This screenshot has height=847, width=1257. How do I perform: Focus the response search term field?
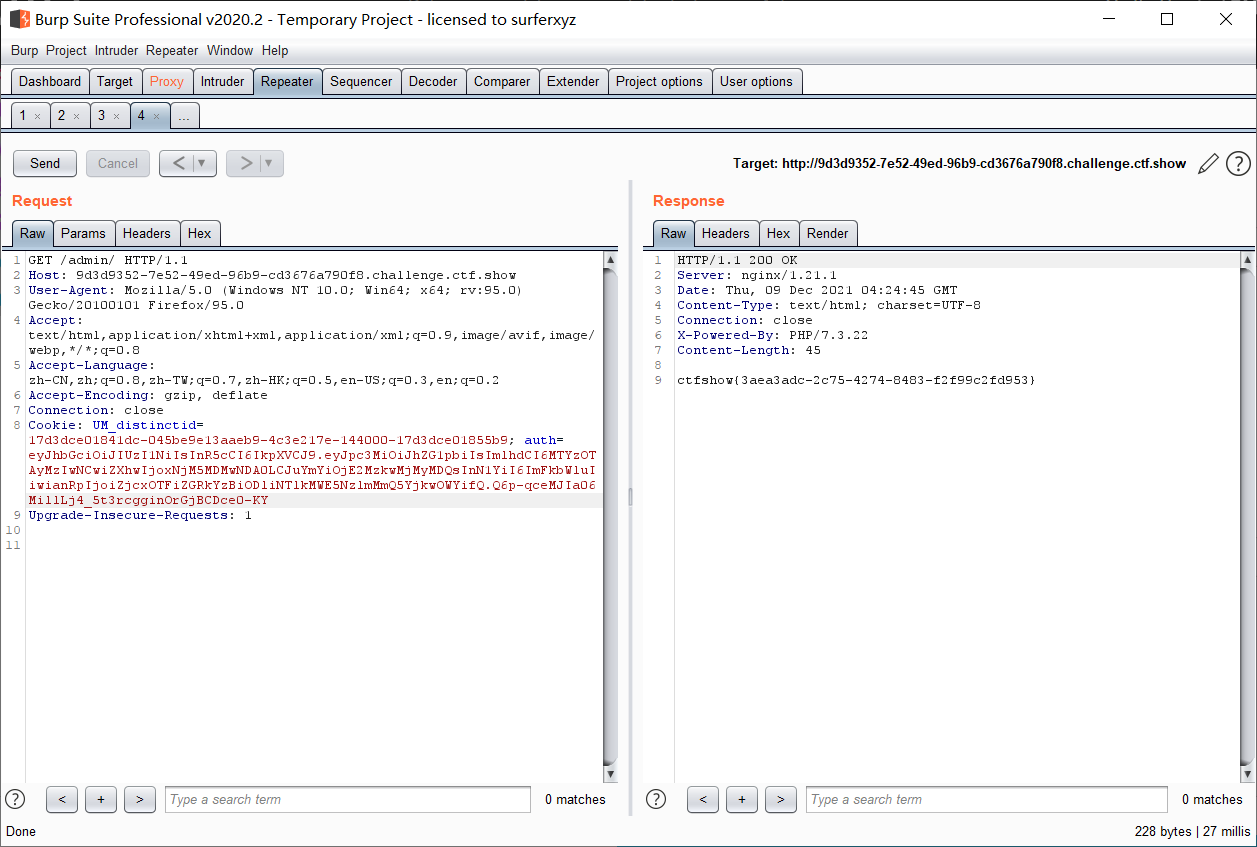987,799
